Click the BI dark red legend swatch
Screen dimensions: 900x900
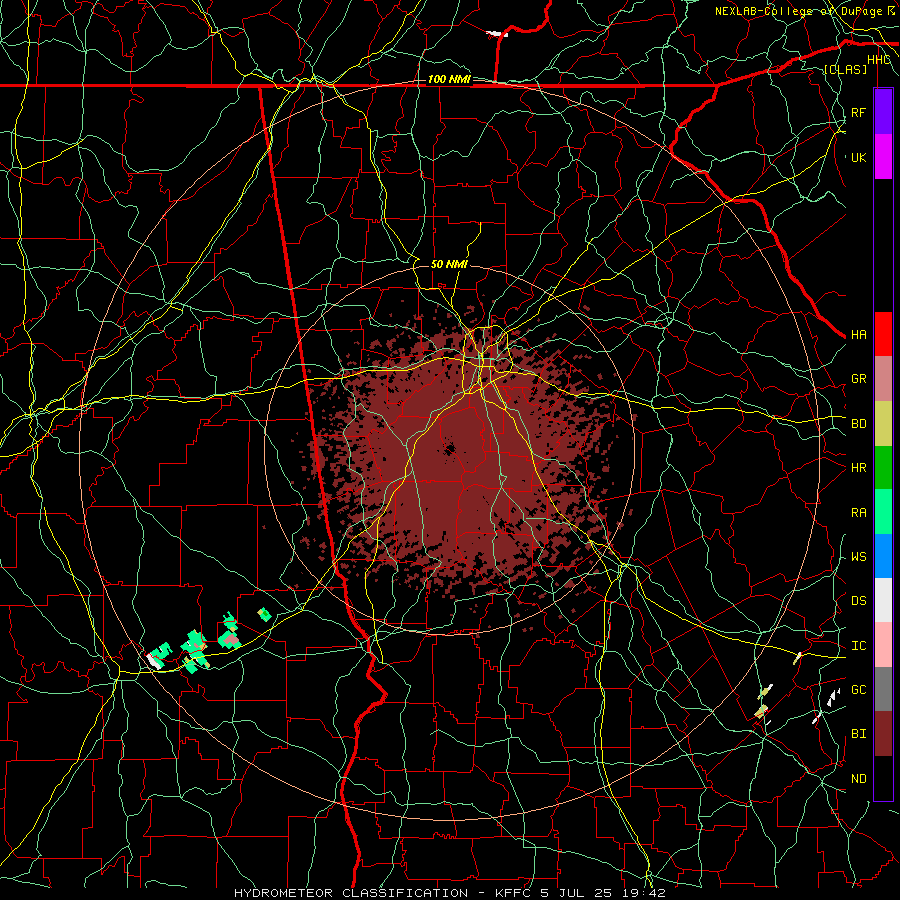(883, 734)
